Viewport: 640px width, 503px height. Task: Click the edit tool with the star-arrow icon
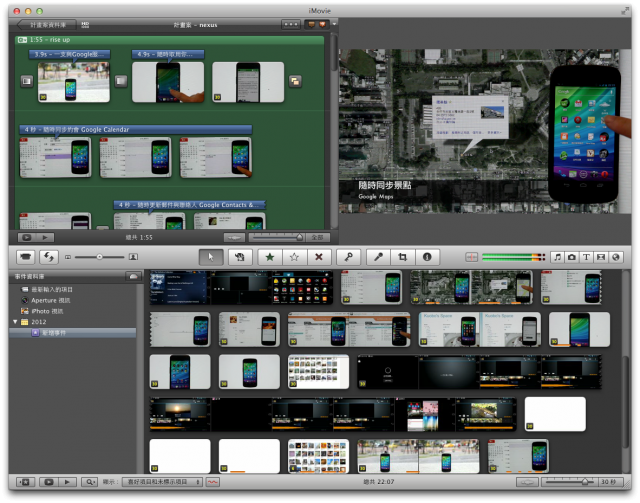(240, 257)
